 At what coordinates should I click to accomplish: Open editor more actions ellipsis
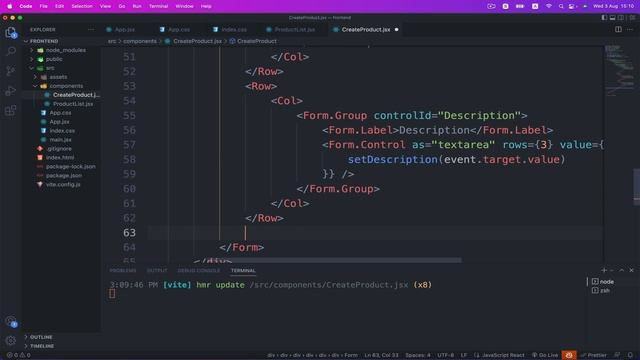(x=630, y=29)
